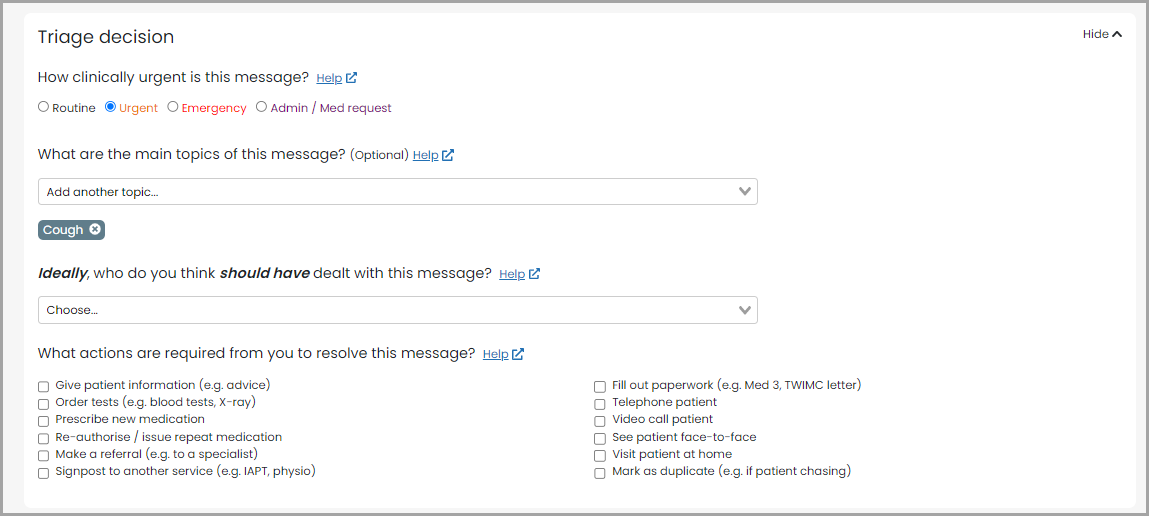This screenshot has width=1149, height=516.
Task: Check 'Order tests' action box
Action: [x=44, y=403]
